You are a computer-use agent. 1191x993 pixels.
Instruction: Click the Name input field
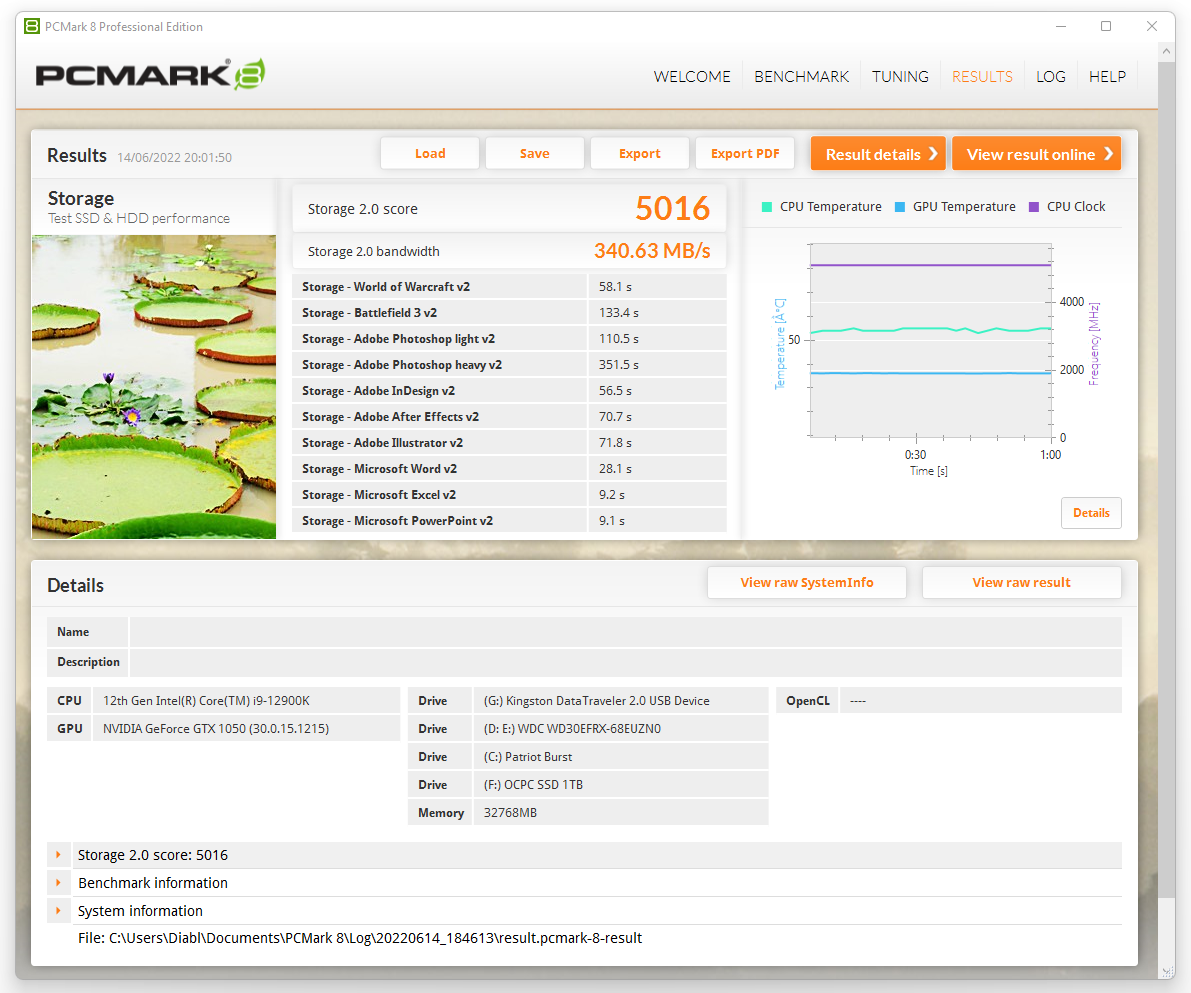click(625, 632)
